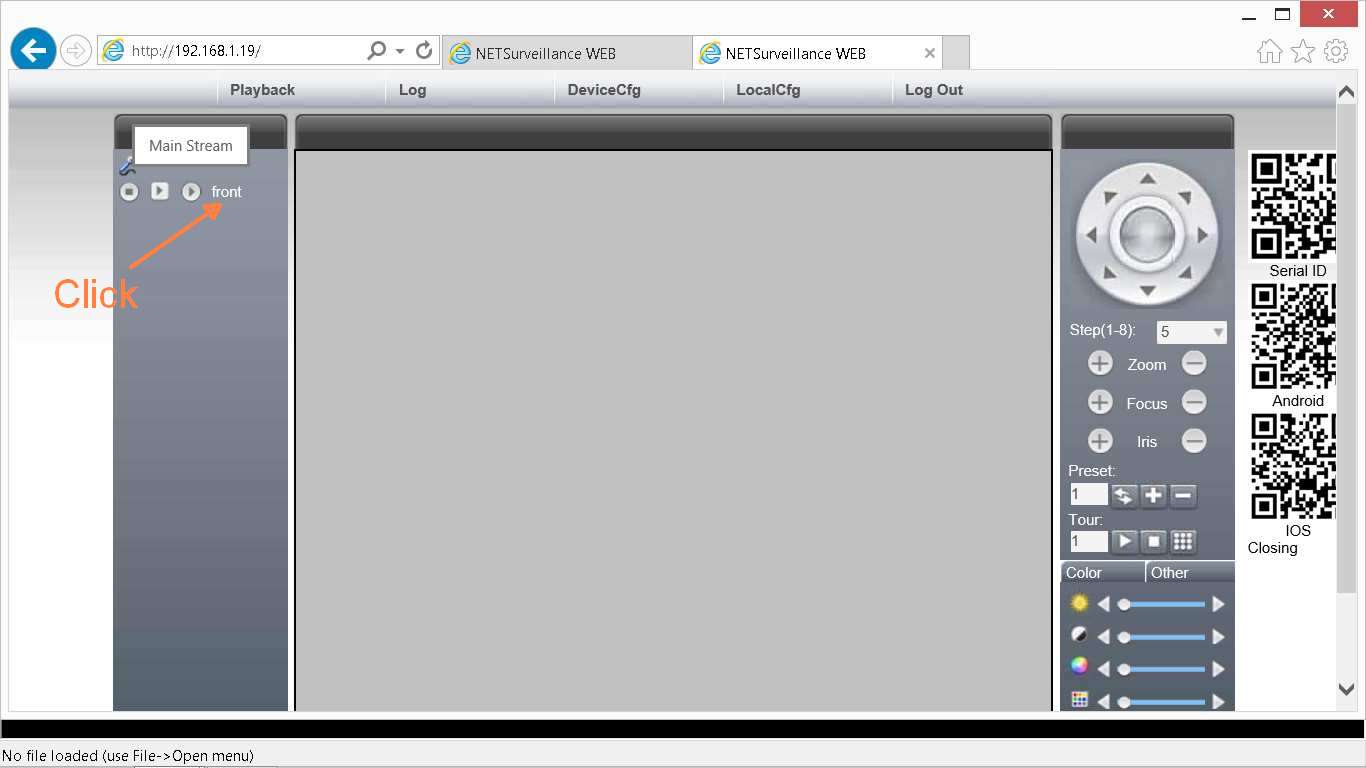Click the Android QR code

(1293, 337)
